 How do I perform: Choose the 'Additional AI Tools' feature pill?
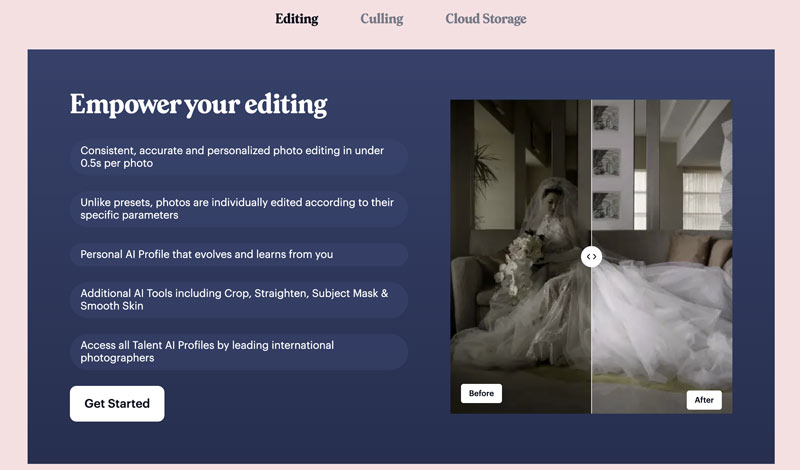[238, 299]
